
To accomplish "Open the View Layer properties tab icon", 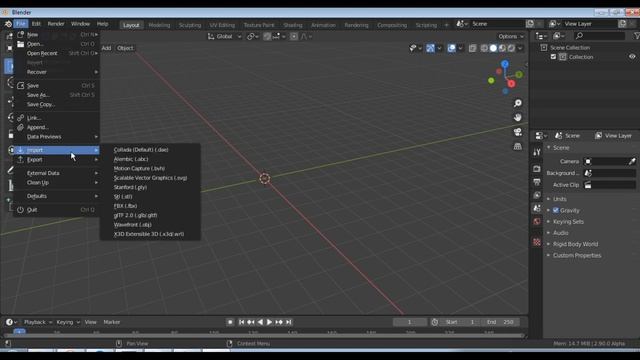I will point(537,195).
